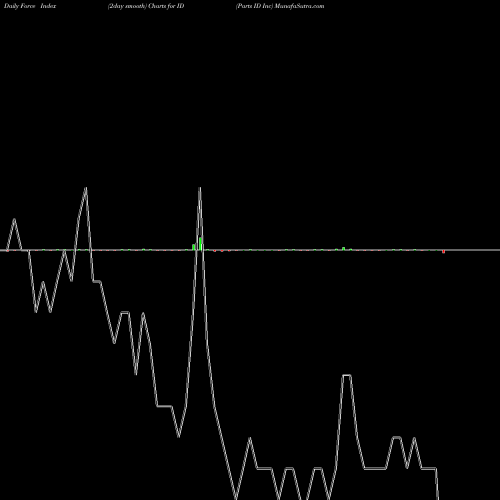Click the small green bar near the right-center
Image resolution: width=500 pixels, height=500 pixels.
click(344, 248)
